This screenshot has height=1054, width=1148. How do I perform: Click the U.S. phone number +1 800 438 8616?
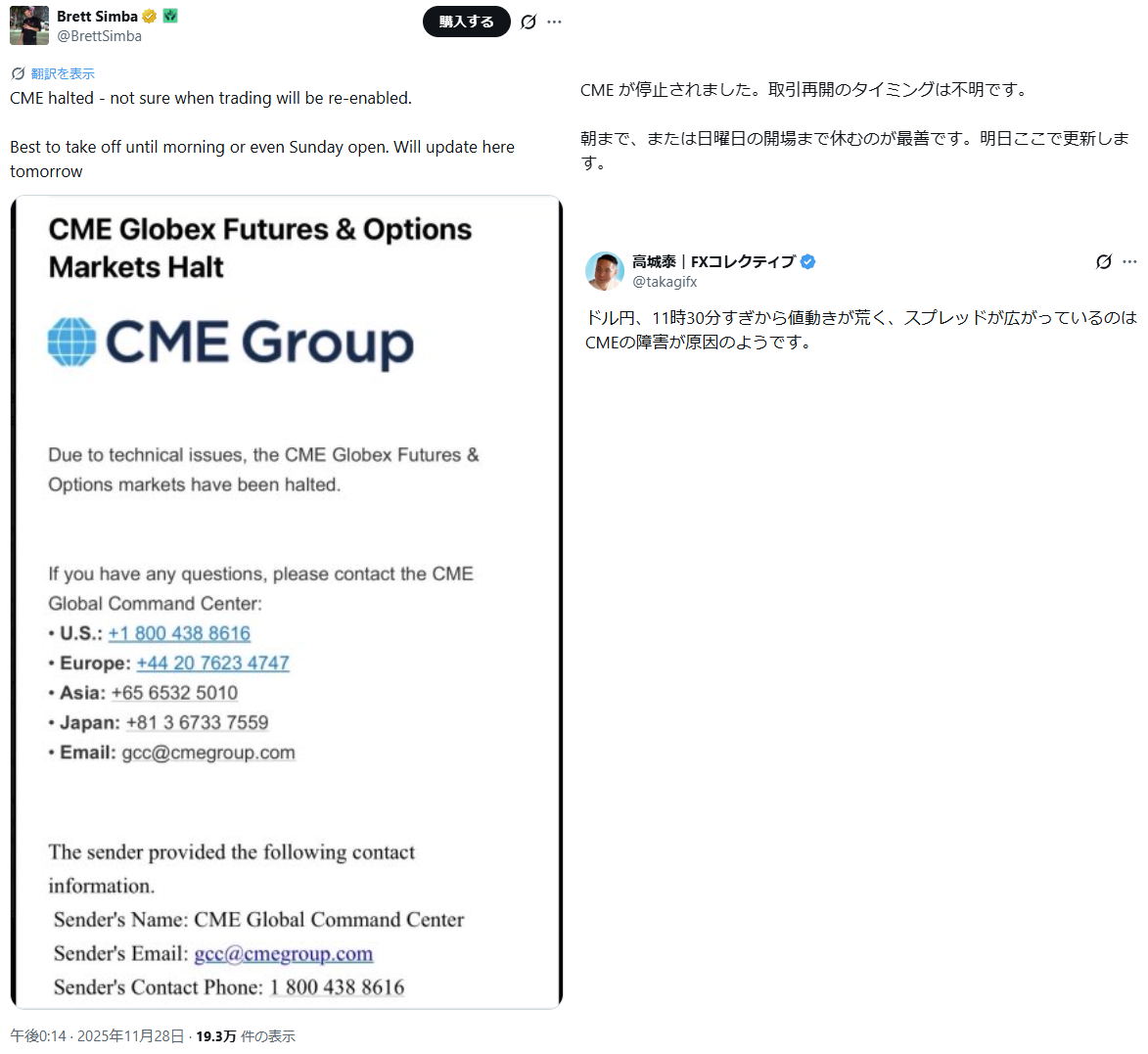(179, 633)
